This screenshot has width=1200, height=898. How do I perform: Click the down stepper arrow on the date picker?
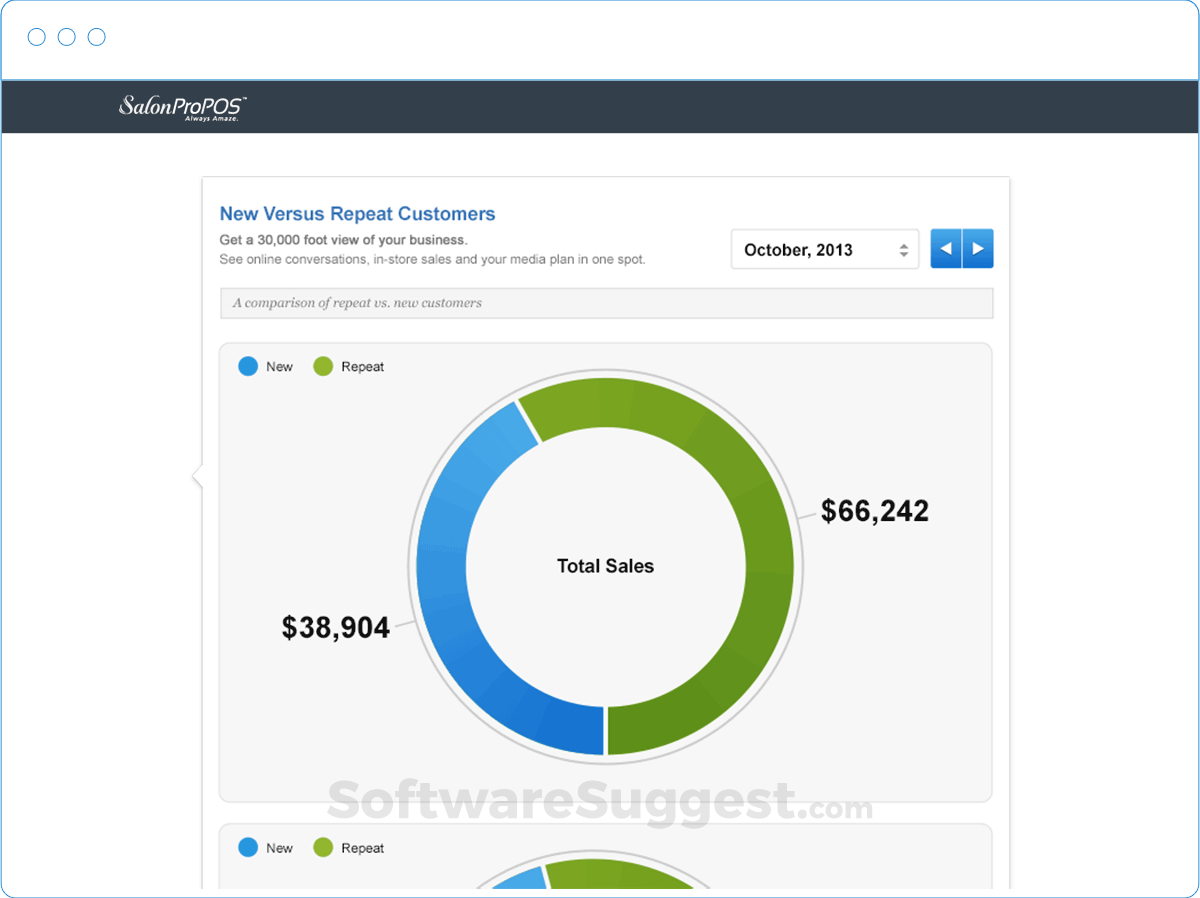[x=905, y=255]
